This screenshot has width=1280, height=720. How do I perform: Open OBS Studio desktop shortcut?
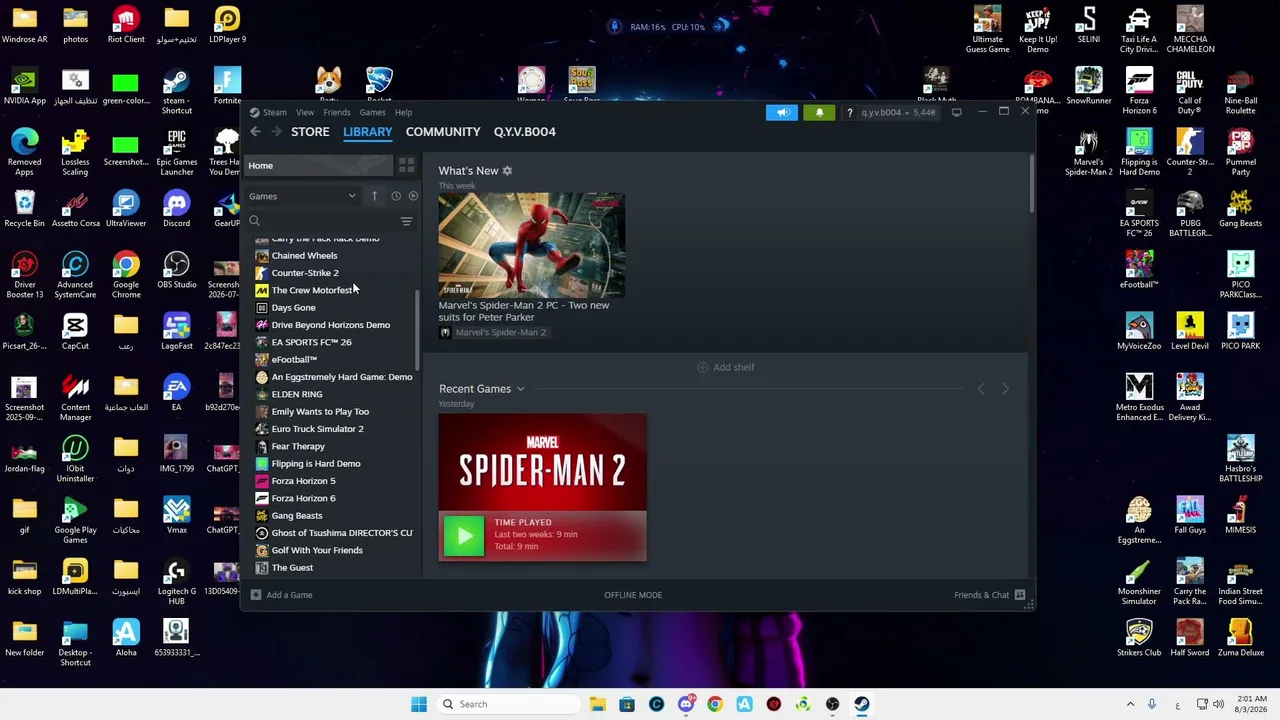point(176,270)
